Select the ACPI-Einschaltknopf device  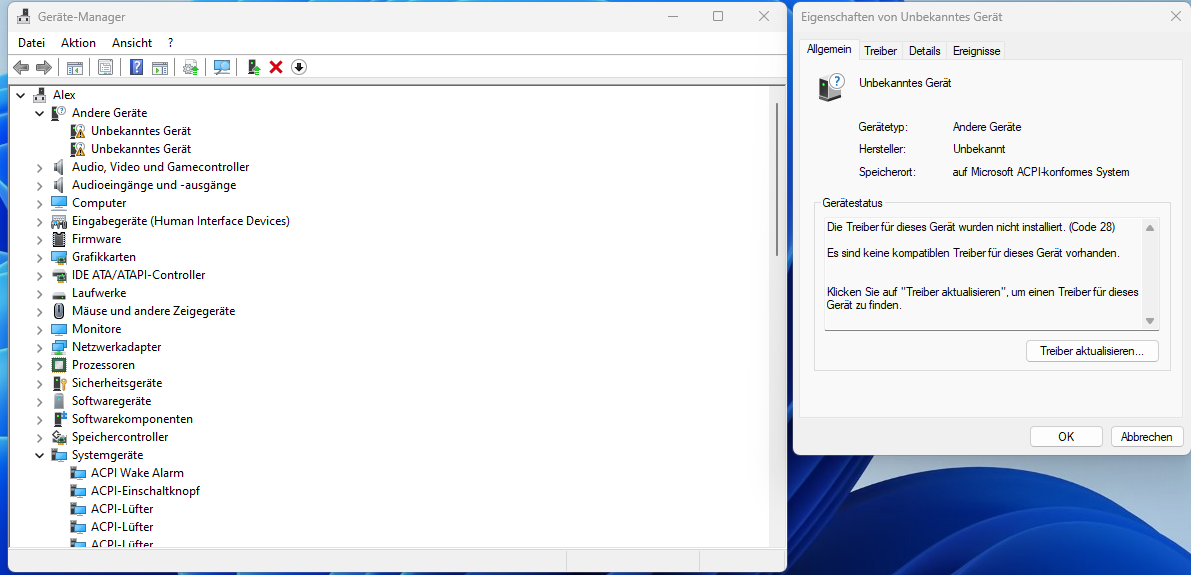145,491
